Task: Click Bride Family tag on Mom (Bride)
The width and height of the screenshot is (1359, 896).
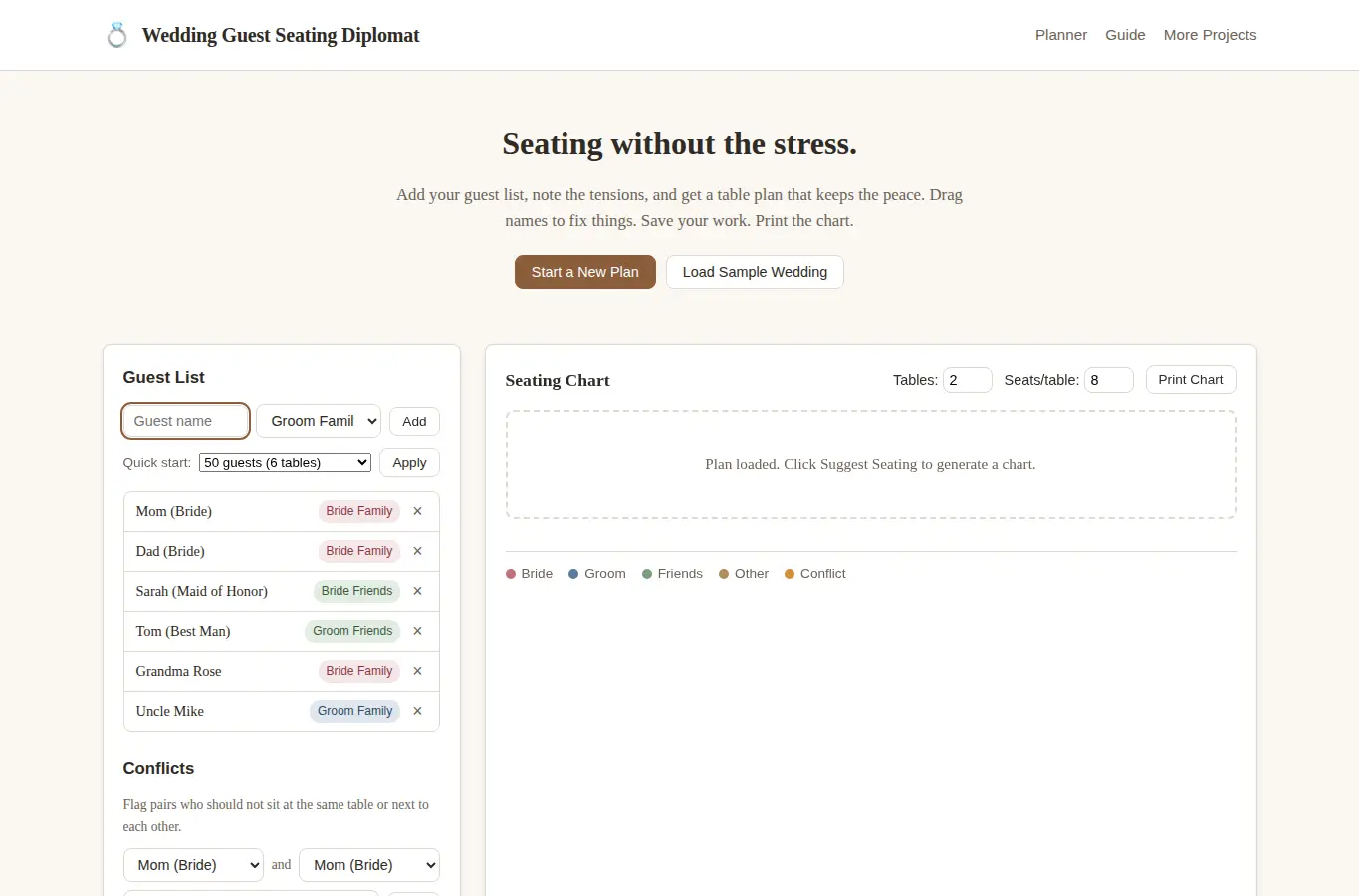Action: (x=359, y=511)
